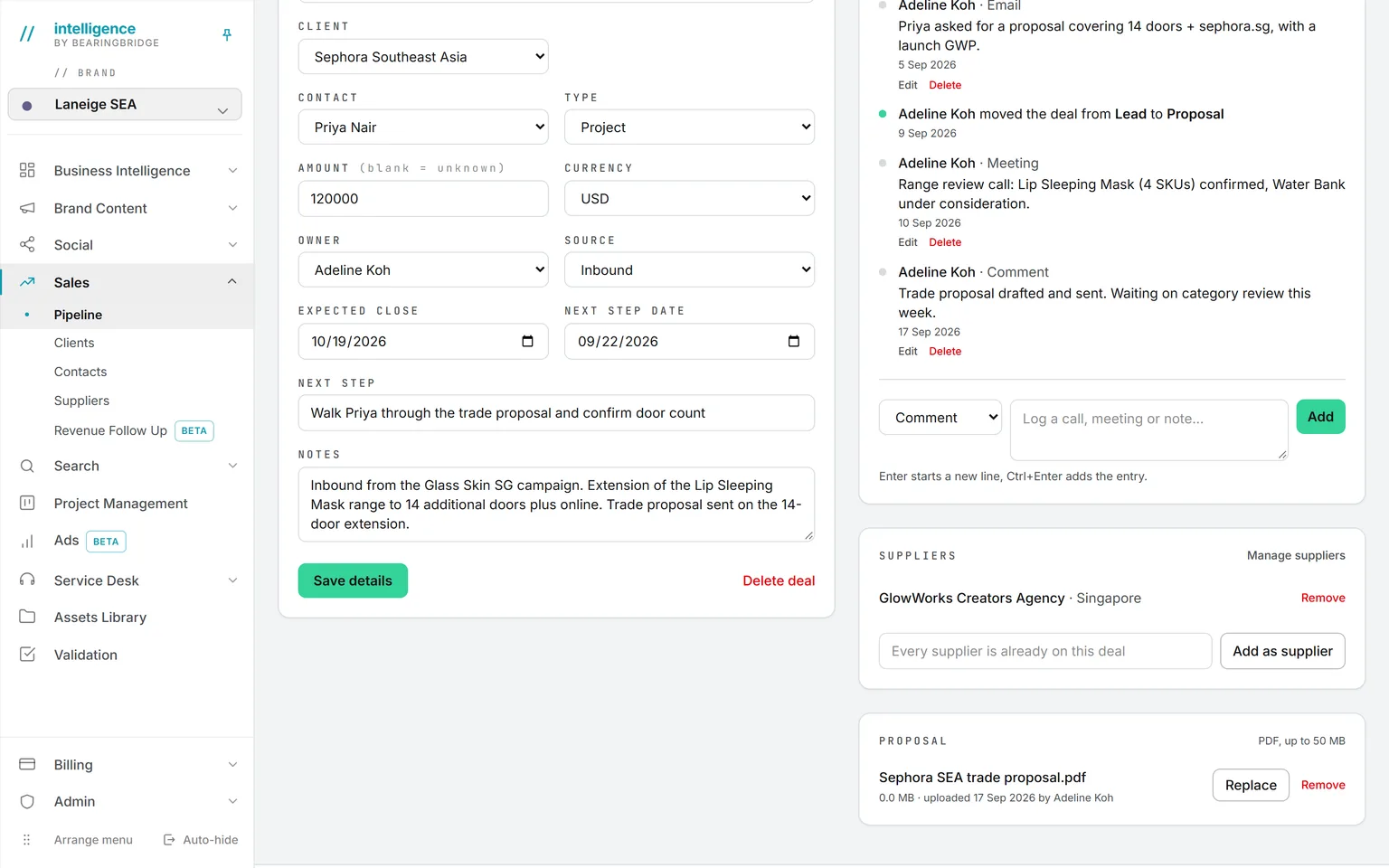Viewport: 1389px width, 868px height.
Task: Delete the 17 Sep 2026 comment entry
Action: coord(945,352)
